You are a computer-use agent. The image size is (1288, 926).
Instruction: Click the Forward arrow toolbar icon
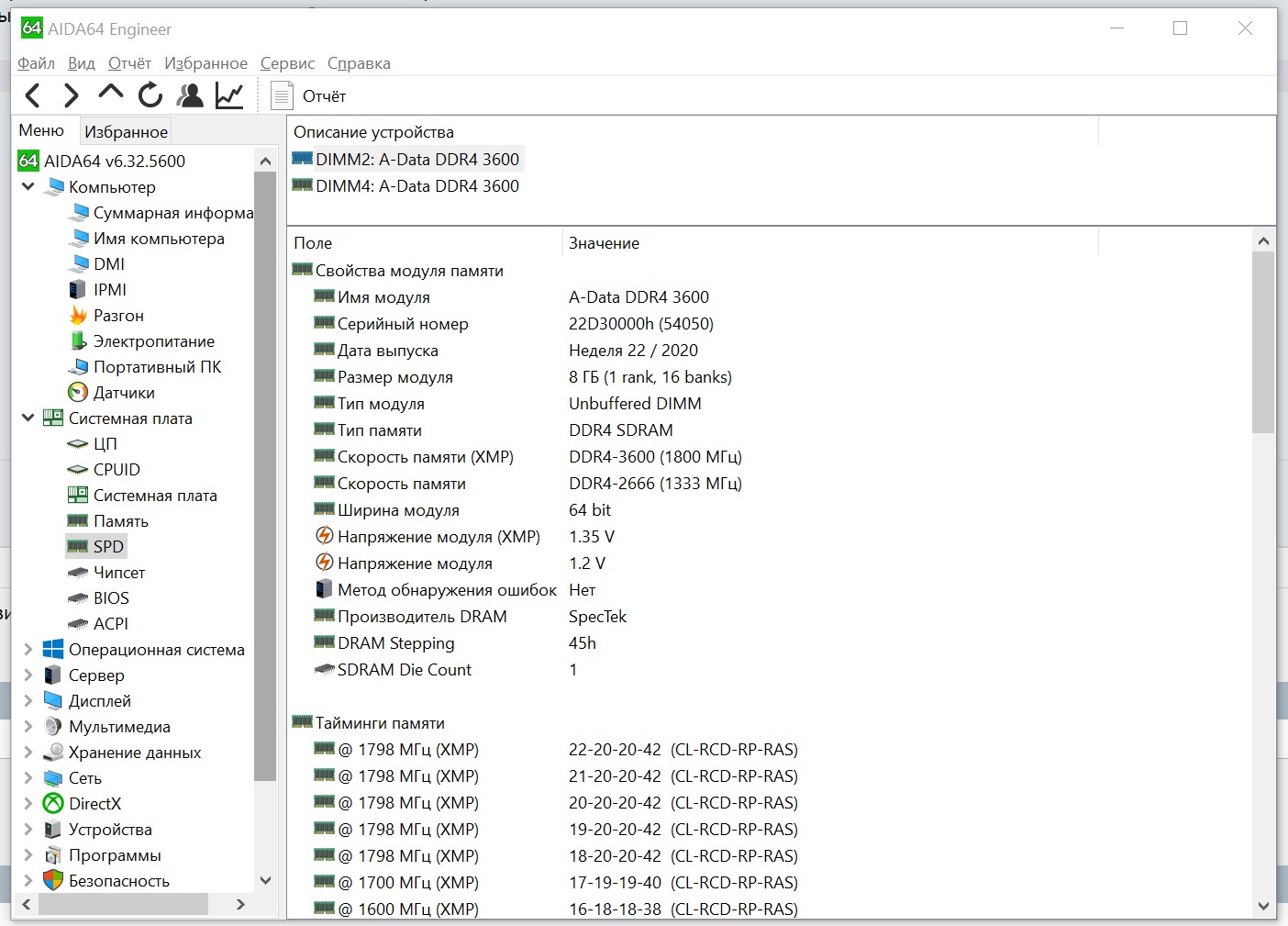72,95
